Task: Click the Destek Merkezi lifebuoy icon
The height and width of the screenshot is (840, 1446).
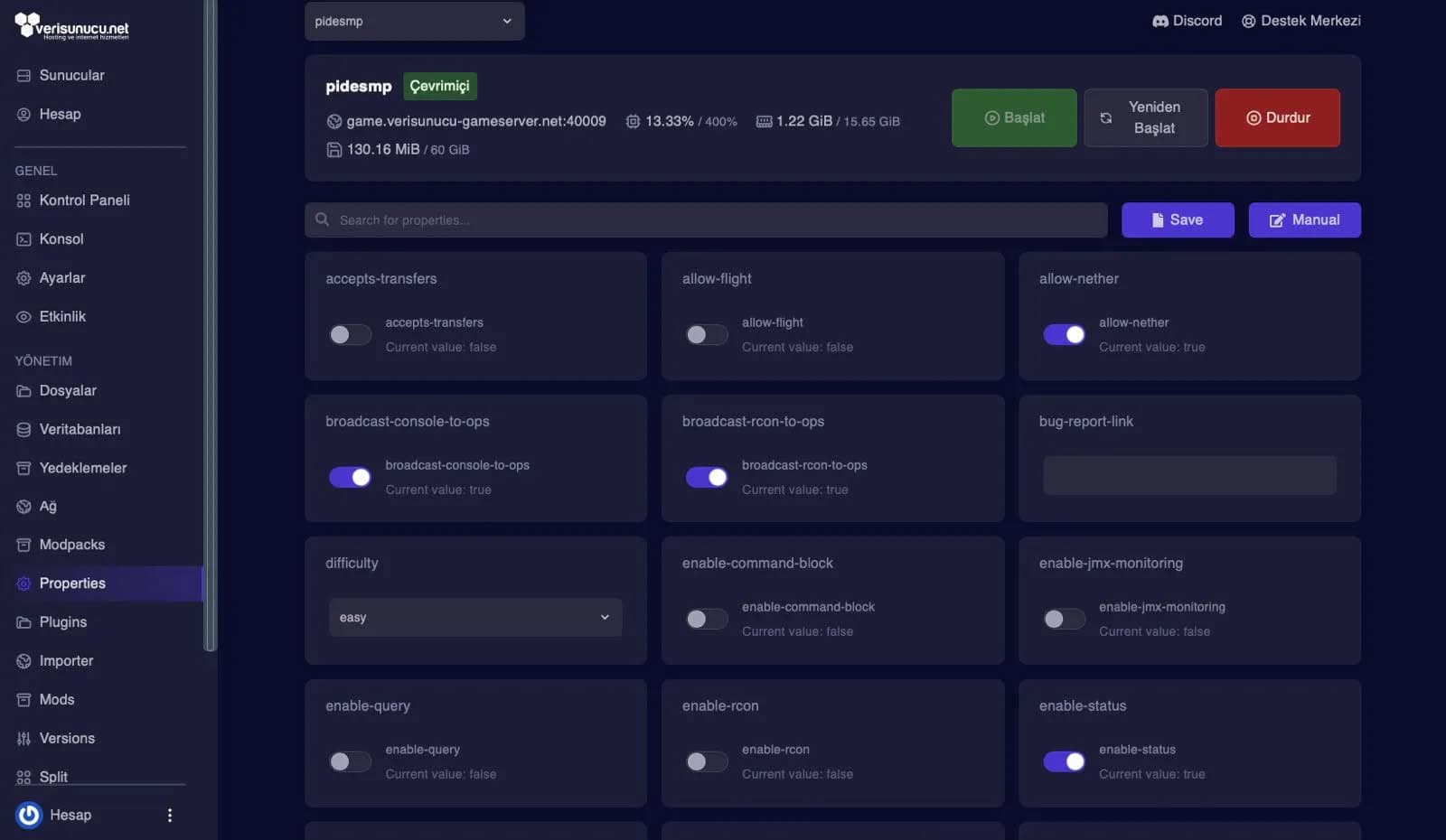Action: coord(1248,21)
